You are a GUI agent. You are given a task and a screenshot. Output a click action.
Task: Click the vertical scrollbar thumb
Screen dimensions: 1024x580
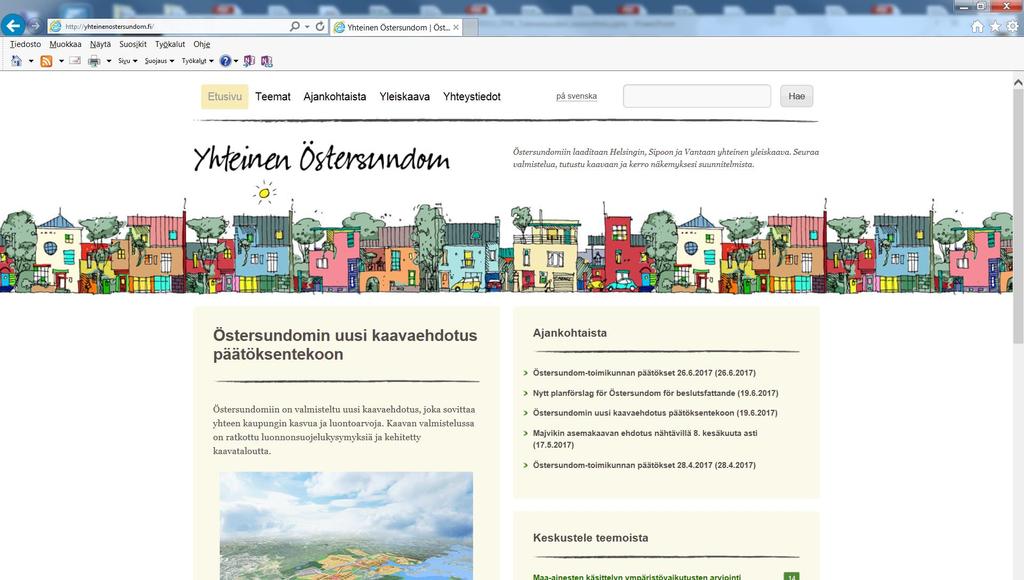[1018, 216]
